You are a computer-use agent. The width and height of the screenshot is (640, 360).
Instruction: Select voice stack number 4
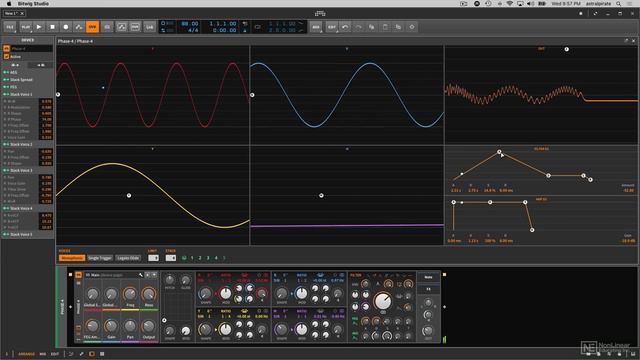(216, 258)
